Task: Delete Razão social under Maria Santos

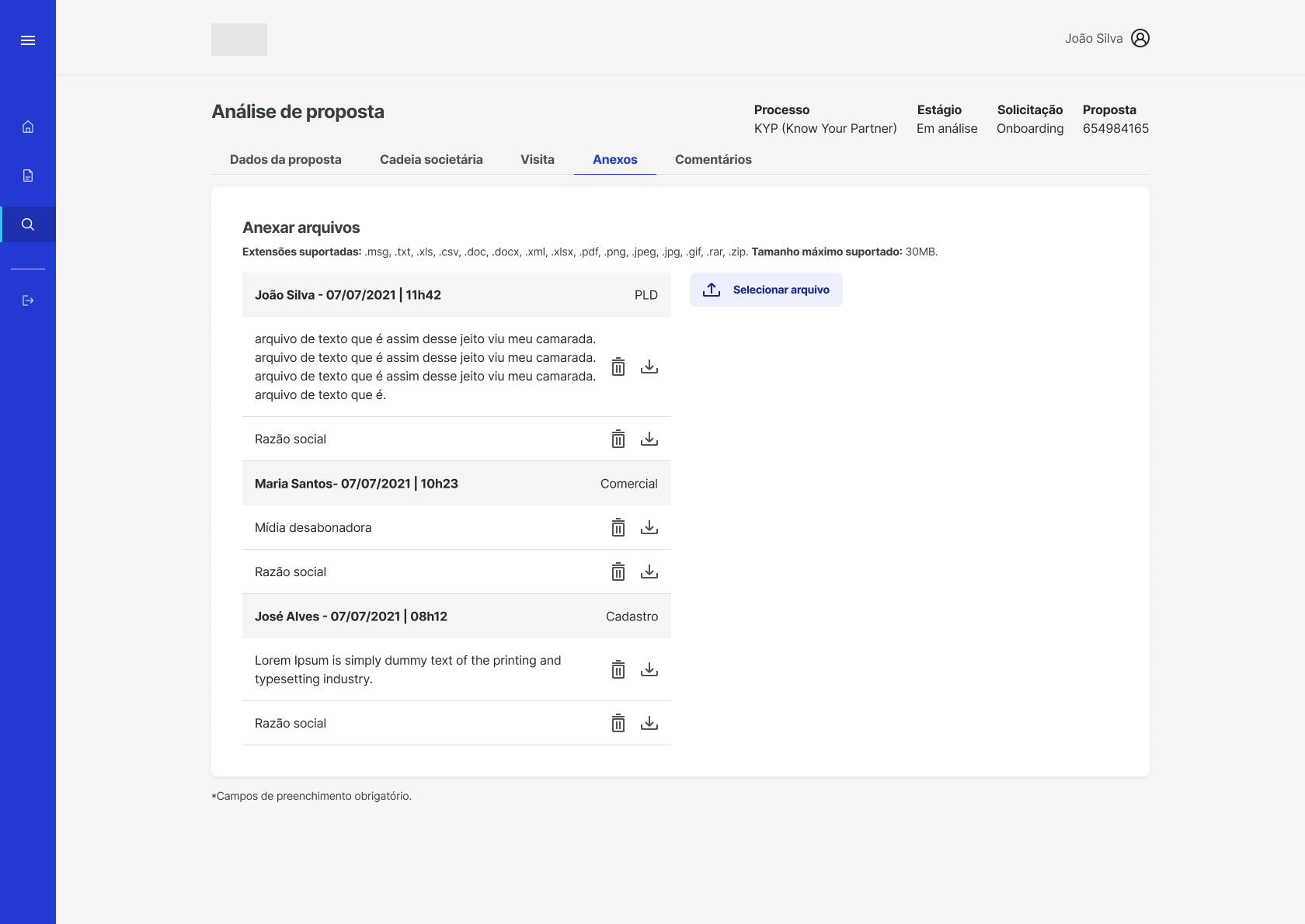Action: 618,572
